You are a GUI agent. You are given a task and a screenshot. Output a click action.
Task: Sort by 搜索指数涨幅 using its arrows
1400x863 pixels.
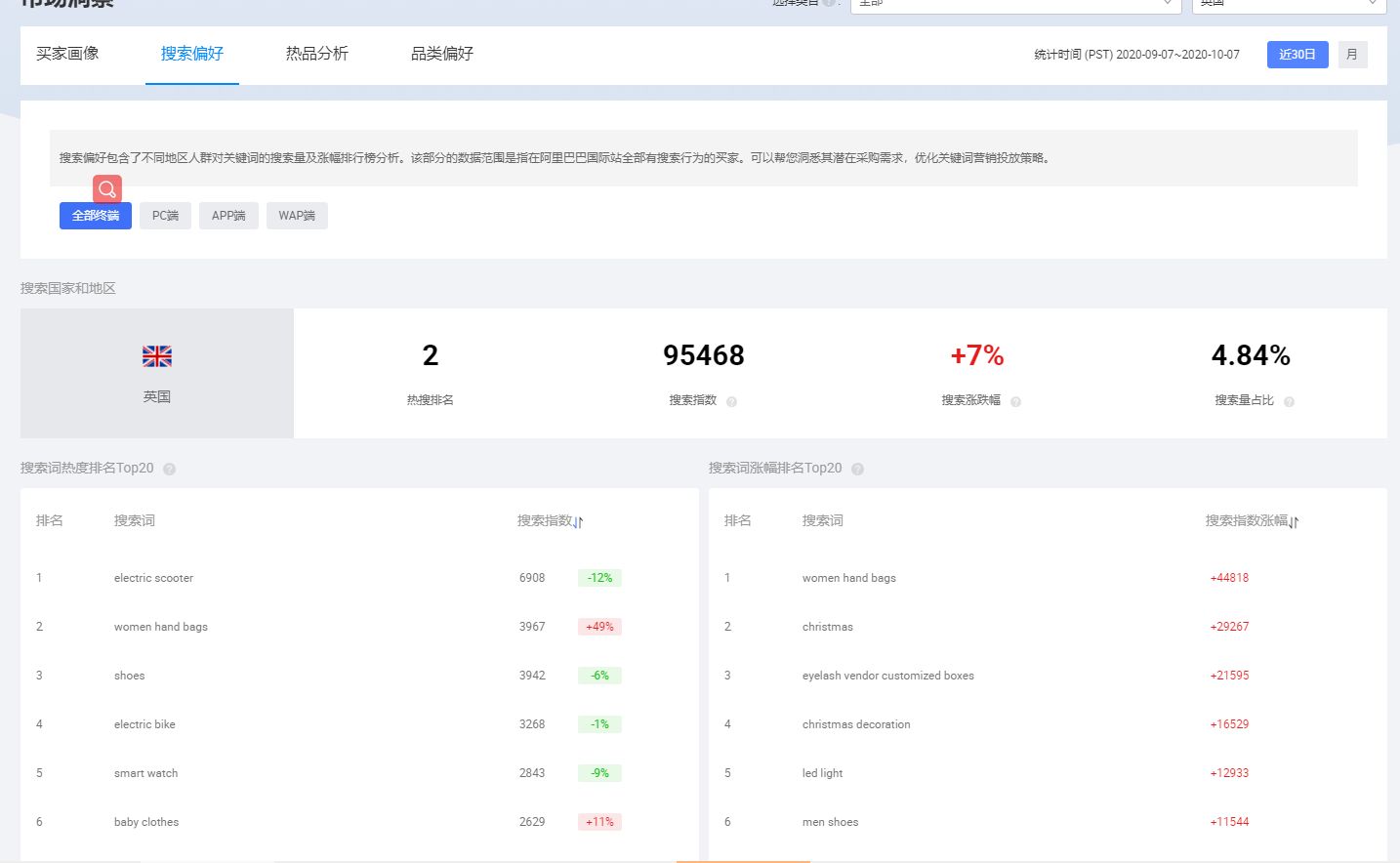point(1294,521)
